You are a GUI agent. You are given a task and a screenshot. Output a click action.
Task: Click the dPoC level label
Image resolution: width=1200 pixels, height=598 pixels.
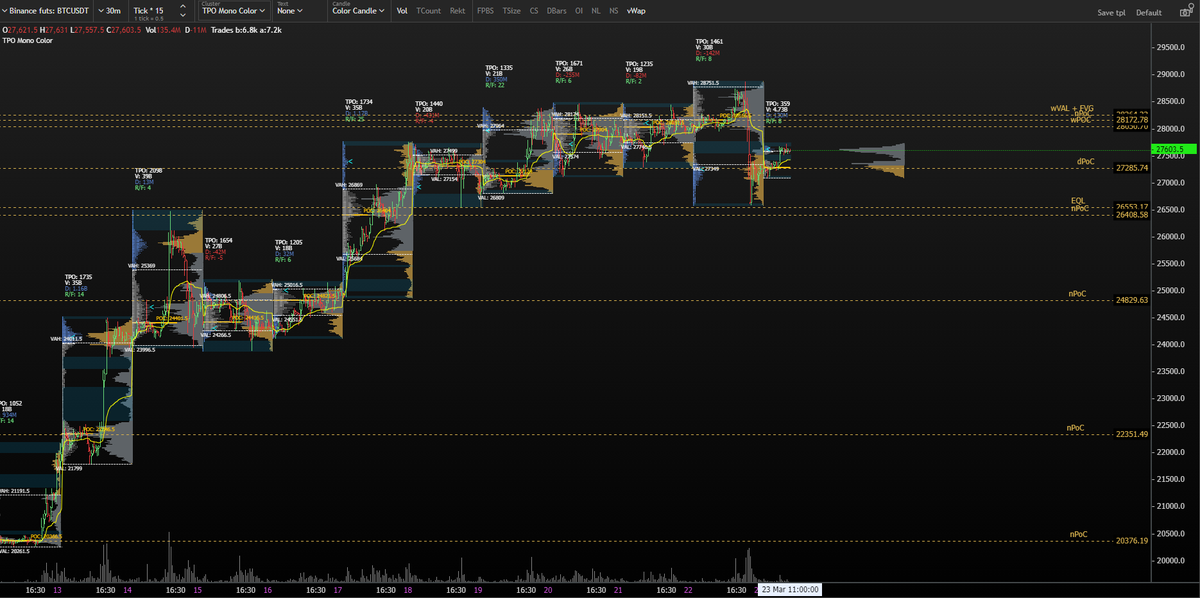1086,161
